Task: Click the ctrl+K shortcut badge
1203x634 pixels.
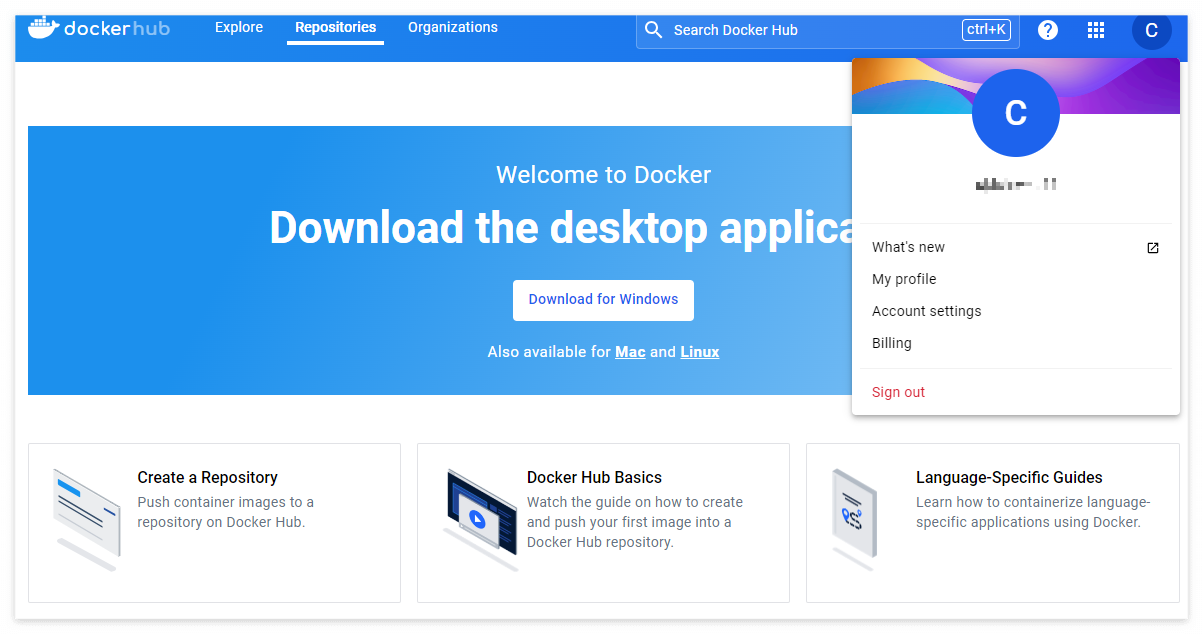Action: (987, 30)
